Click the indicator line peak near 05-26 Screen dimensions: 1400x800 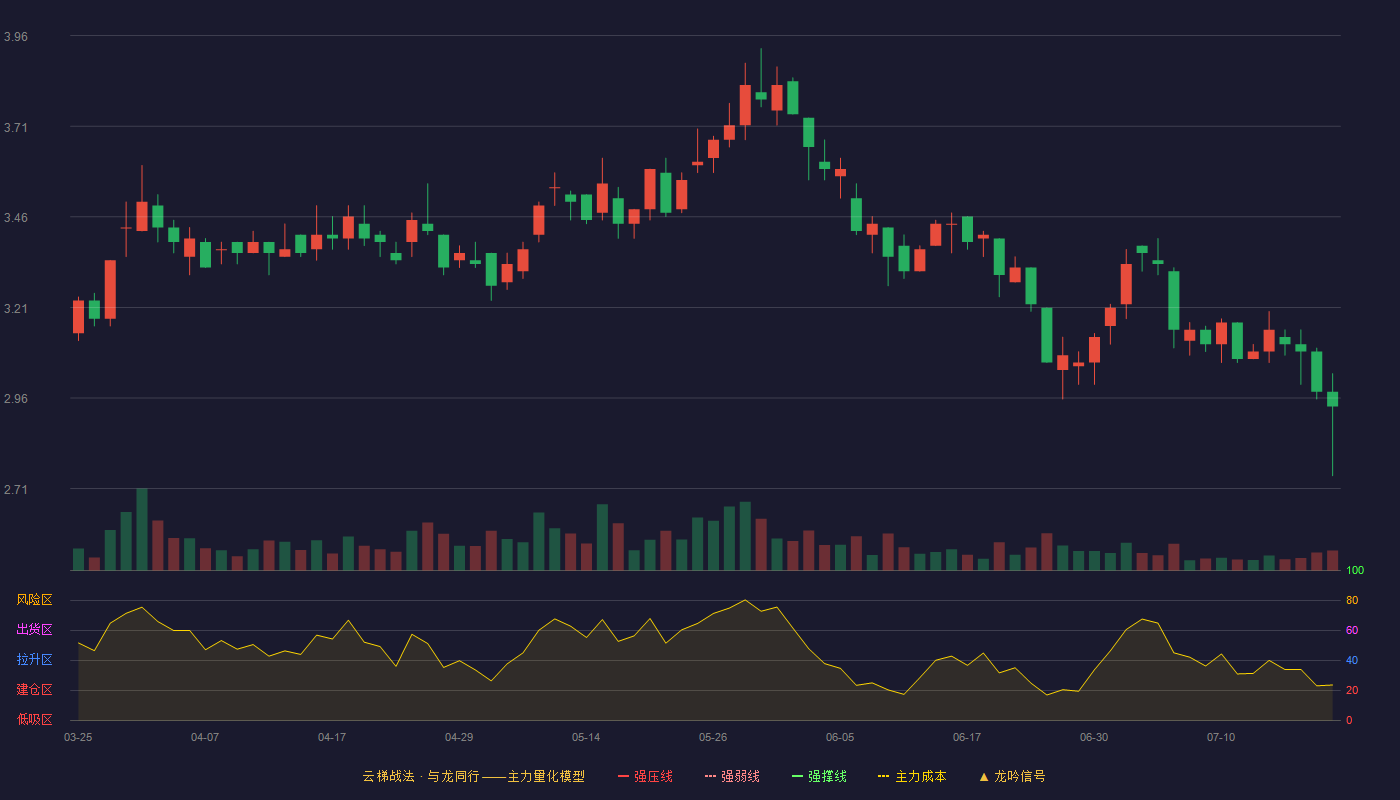[x=745, y=600]
